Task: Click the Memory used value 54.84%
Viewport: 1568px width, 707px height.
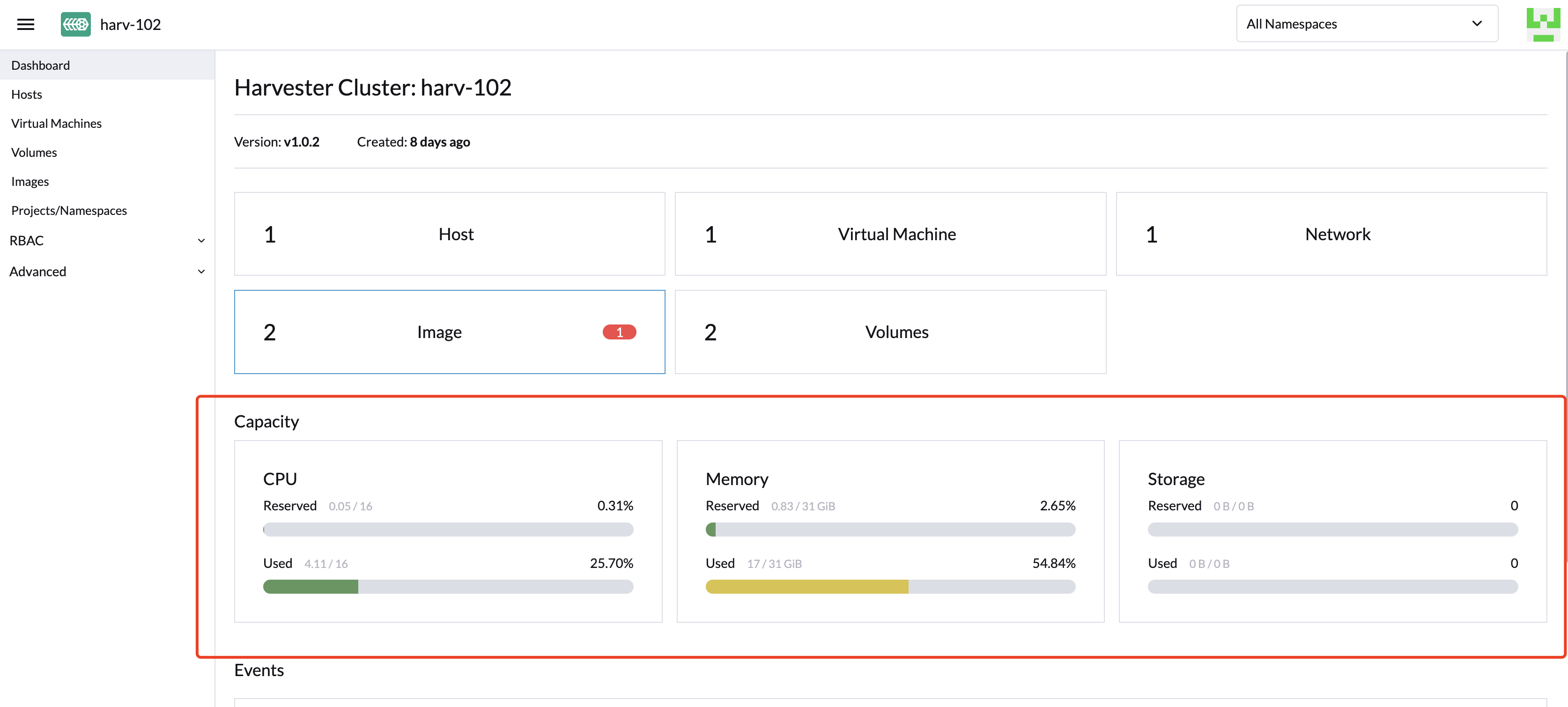Action: point(1054,563)
